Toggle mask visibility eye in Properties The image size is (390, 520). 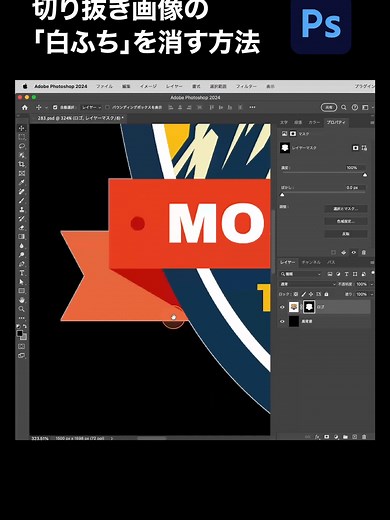pos(354,253)
